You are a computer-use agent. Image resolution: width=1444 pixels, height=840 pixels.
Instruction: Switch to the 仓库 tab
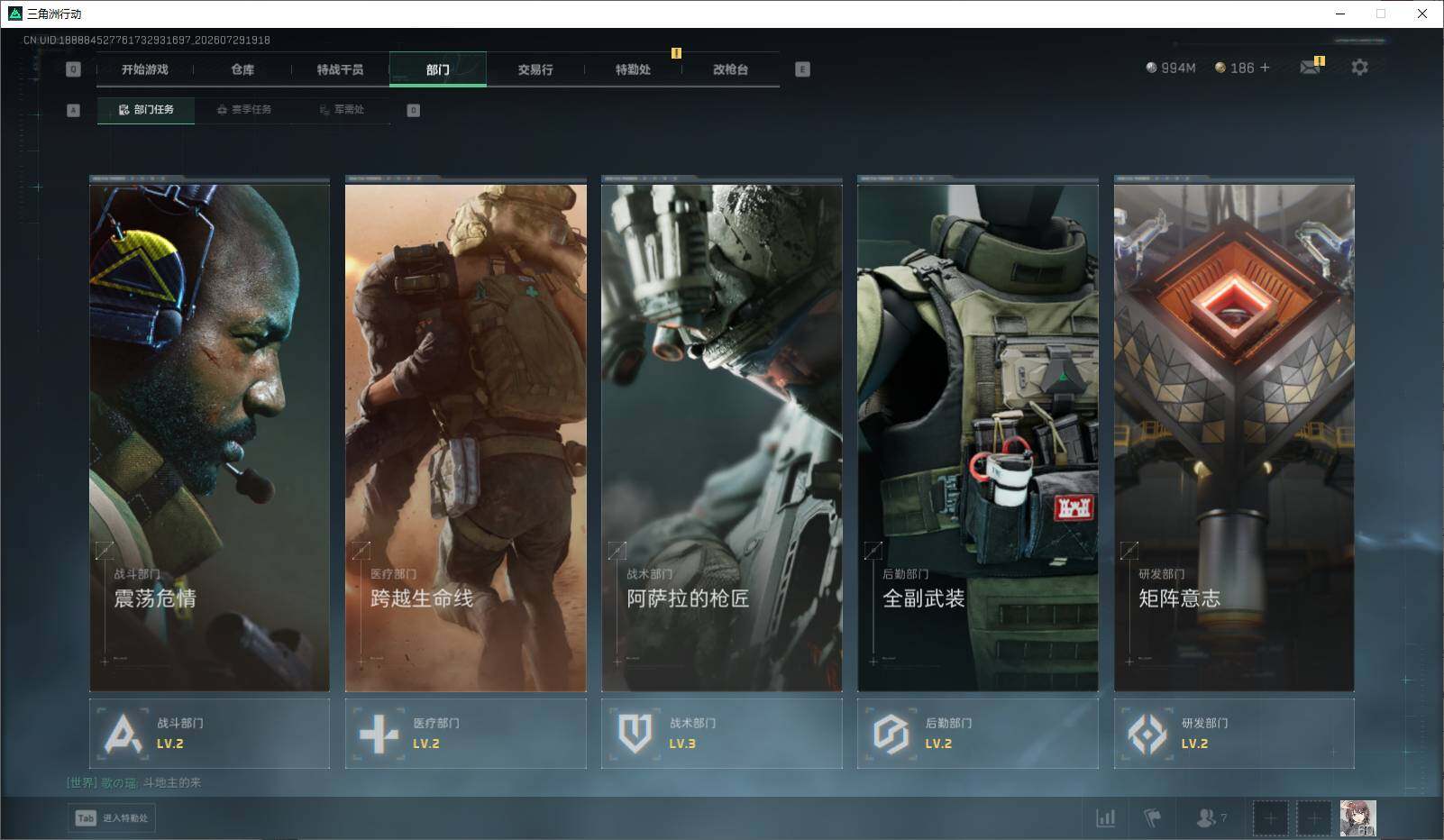pyautogui.click(x=242, y=69)
